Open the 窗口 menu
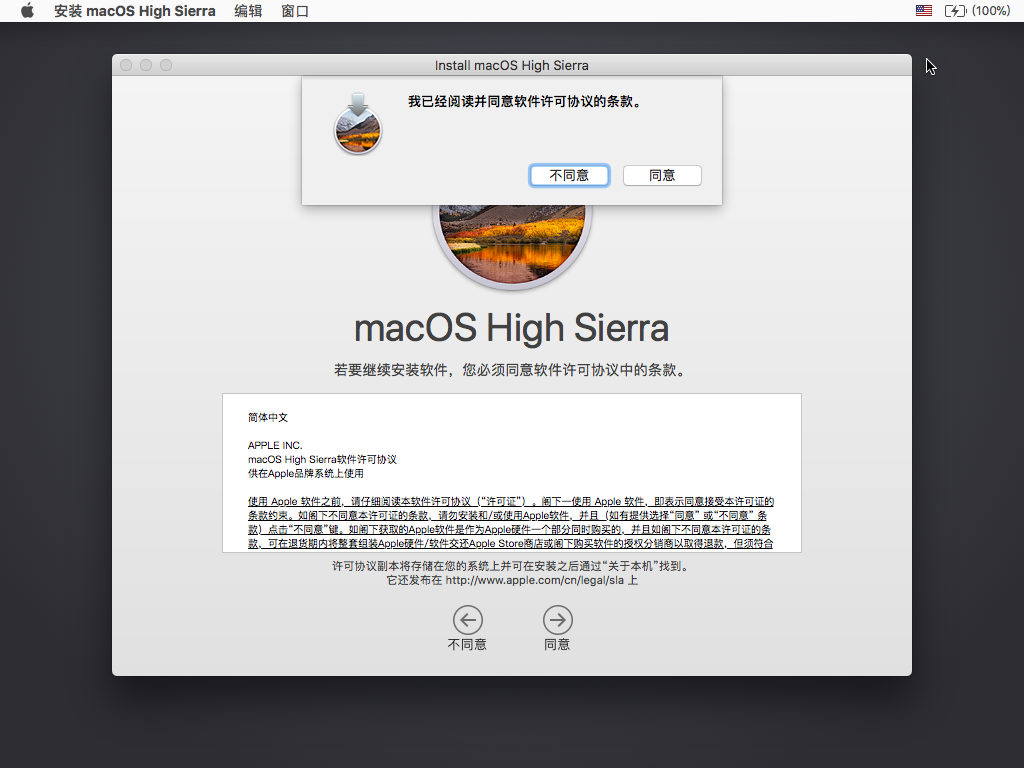Image resolution: width=1024 pixels, height=768 pixels. 295,11
